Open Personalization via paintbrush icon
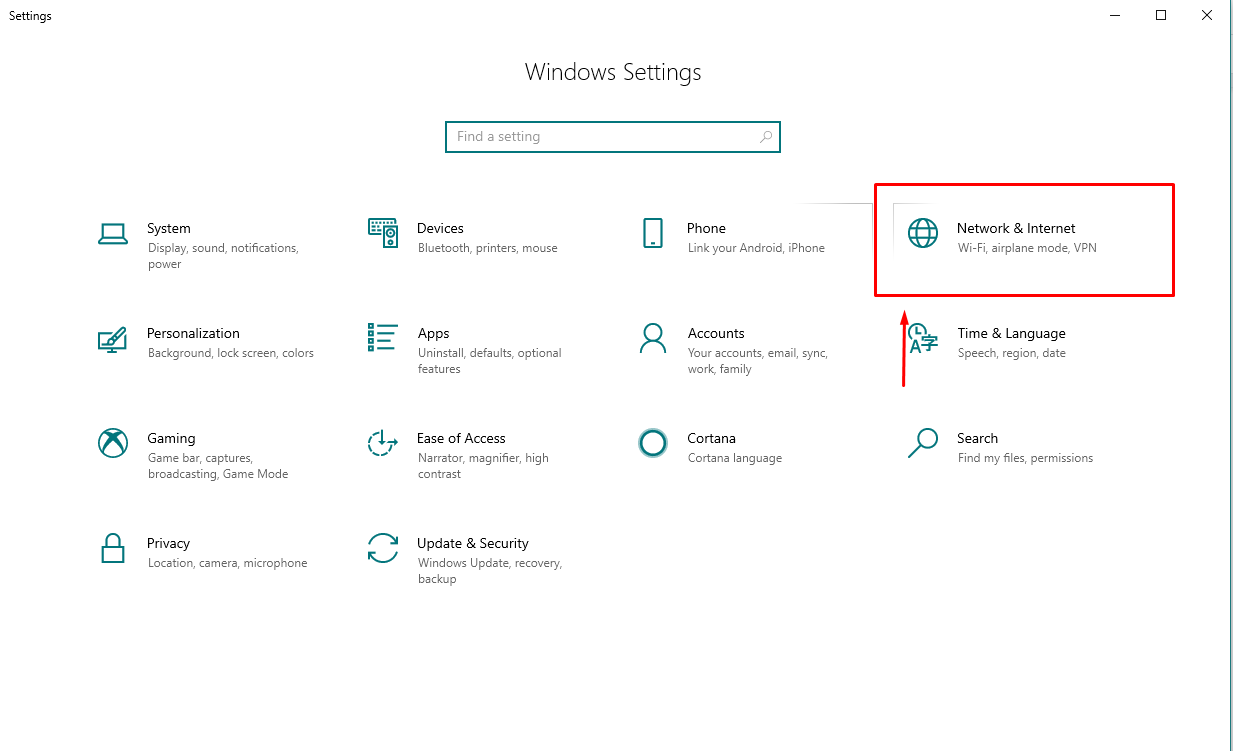The width and height of the screenshot is (1233, 751). click(x=112, y=339)
